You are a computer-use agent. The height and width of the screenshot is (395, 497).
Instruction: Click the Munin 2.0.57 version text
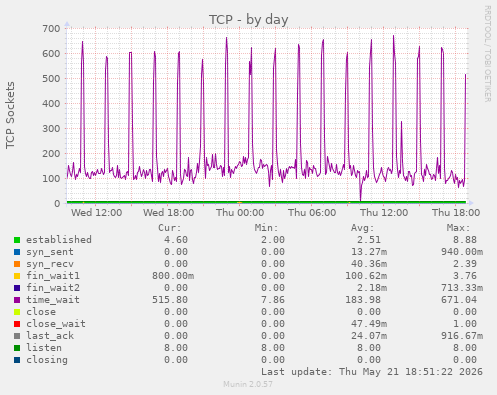(x=248, y=384)
